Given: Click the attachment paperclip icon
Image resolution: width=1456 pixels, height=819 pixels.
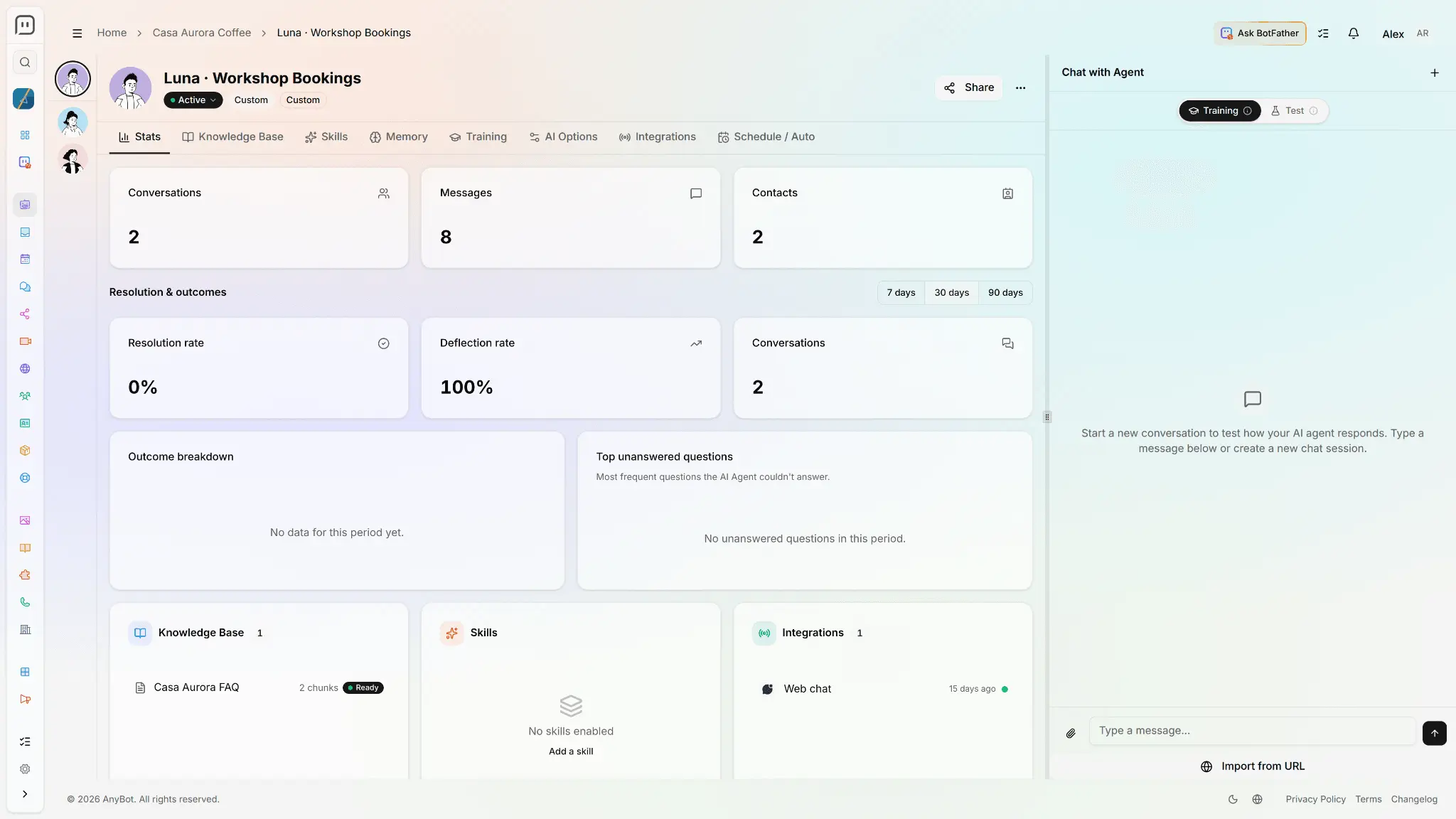Looking at the screenshot, I should (1071, 733).
